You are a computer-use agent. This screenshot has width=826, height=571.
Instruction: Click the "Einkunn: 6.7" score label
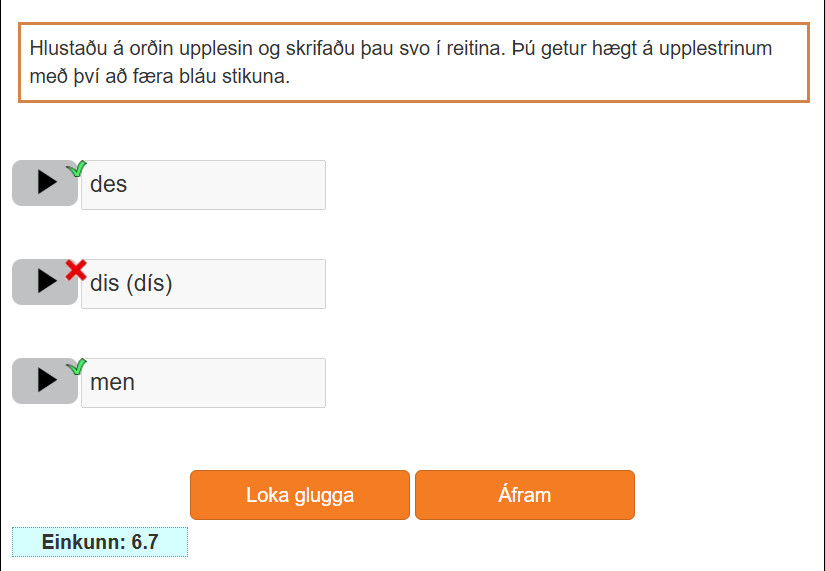click(x=100, y=542)
